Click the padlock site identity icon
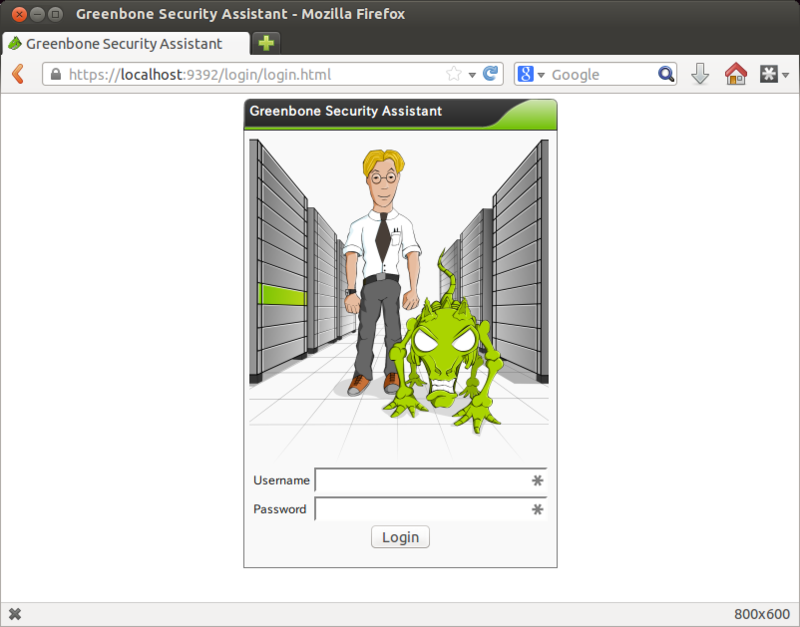The height and width of the screenshot is (627, 800). 56,74
